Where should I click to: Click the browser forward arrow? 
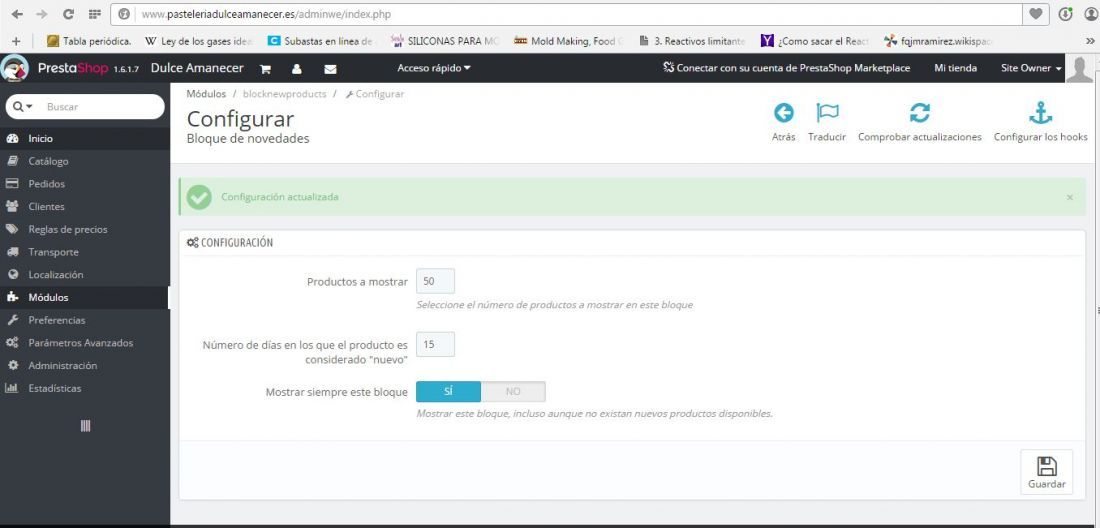tap(42, 14)
